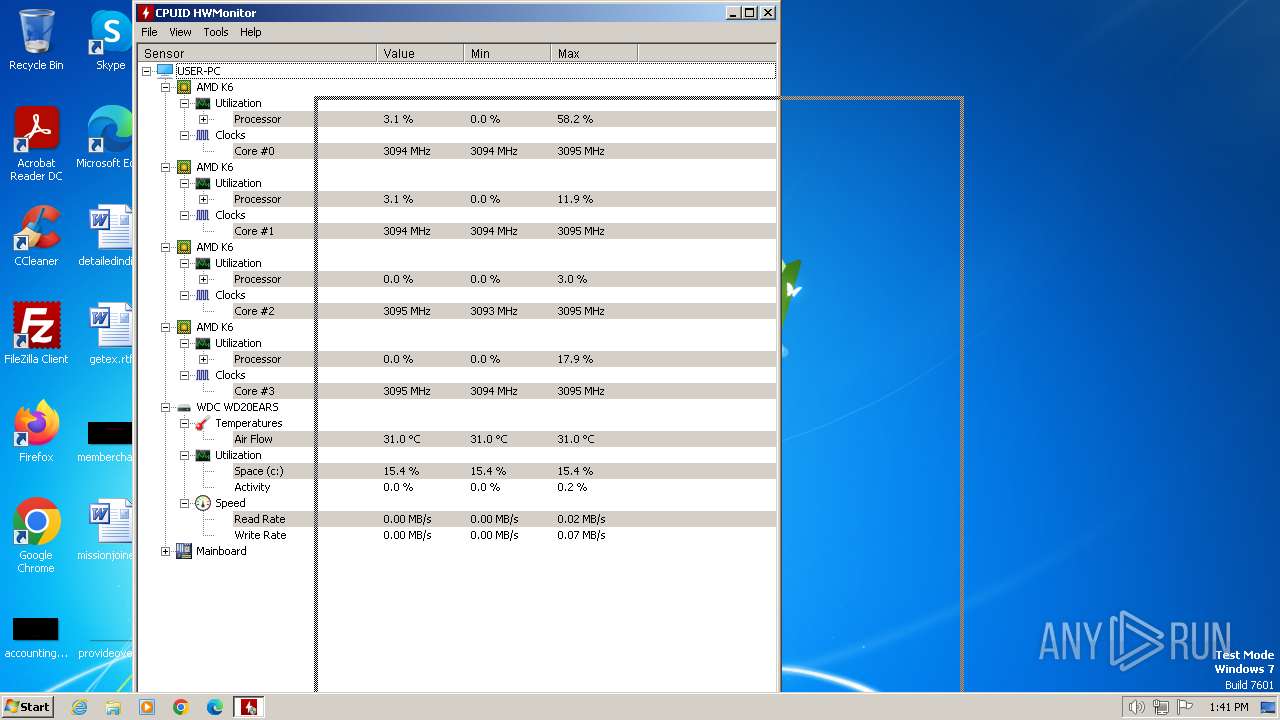Open the volume tray icon
This screenshot has width=1280, height=720.
pos(1136,707)
